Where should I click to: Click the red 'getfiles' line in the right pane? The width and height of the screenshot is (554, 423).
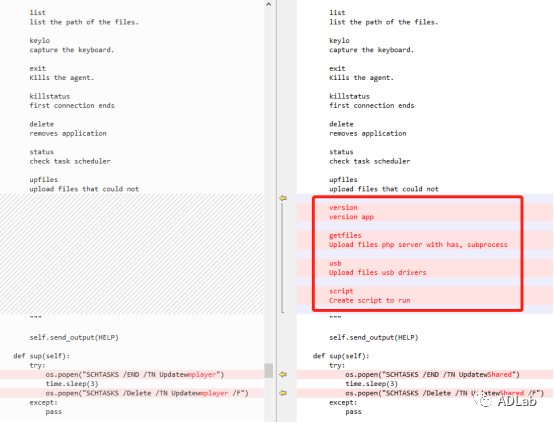point(345,235)
